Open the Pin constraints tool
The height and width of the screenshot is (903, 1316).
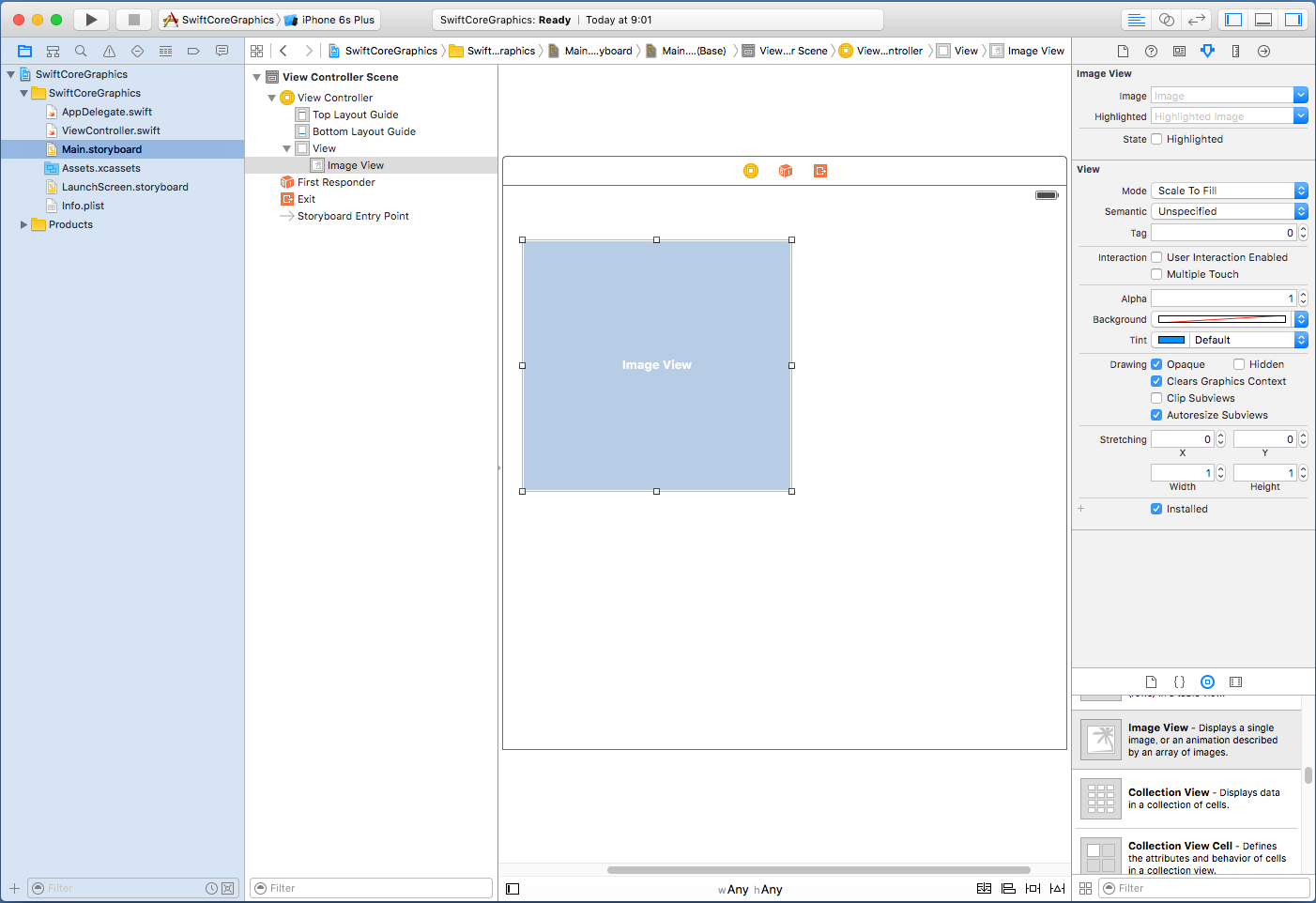tap(1033, 889)
